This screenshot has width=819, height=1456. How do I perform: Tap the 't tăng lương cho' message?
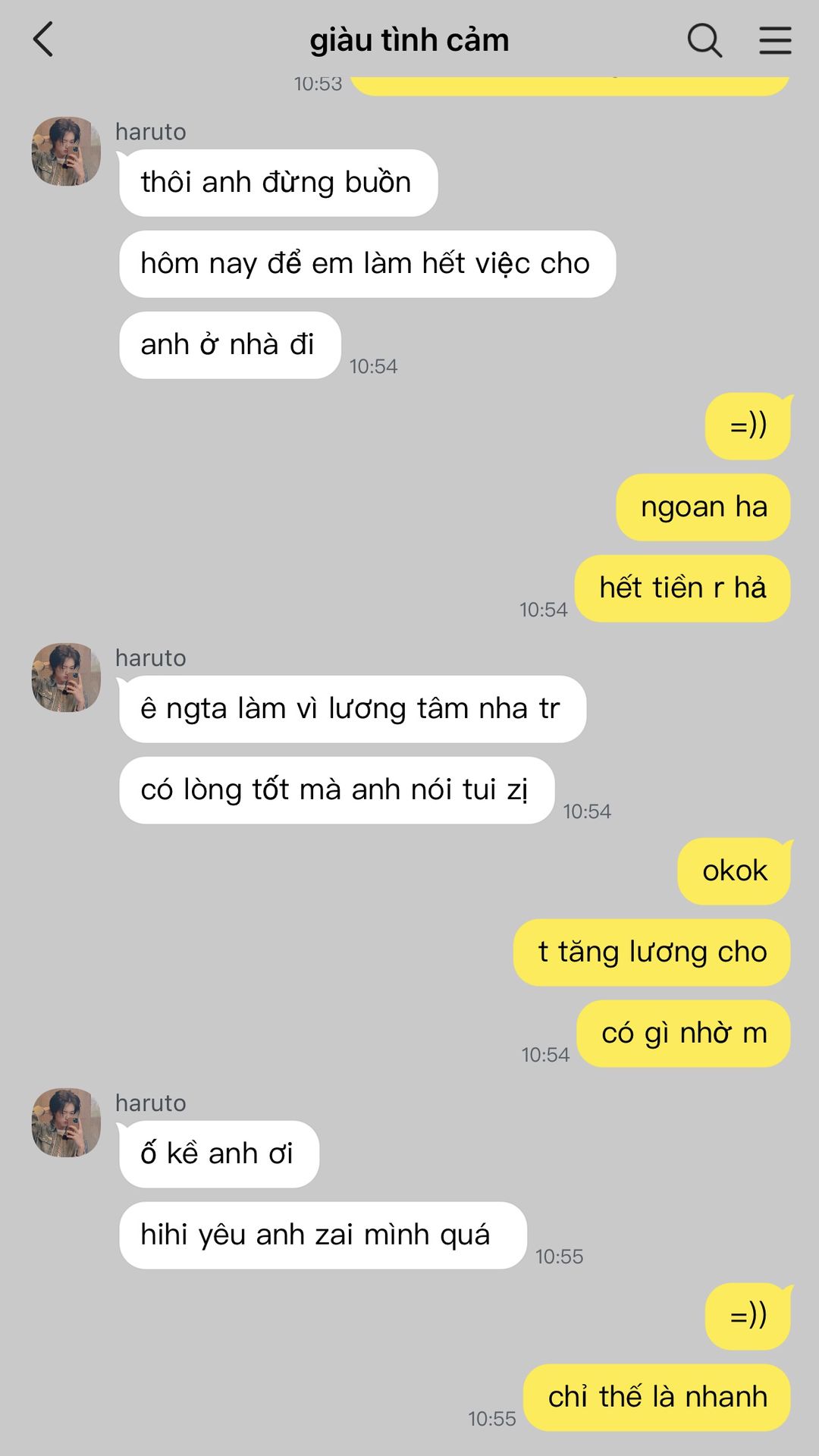click(651, 952)
